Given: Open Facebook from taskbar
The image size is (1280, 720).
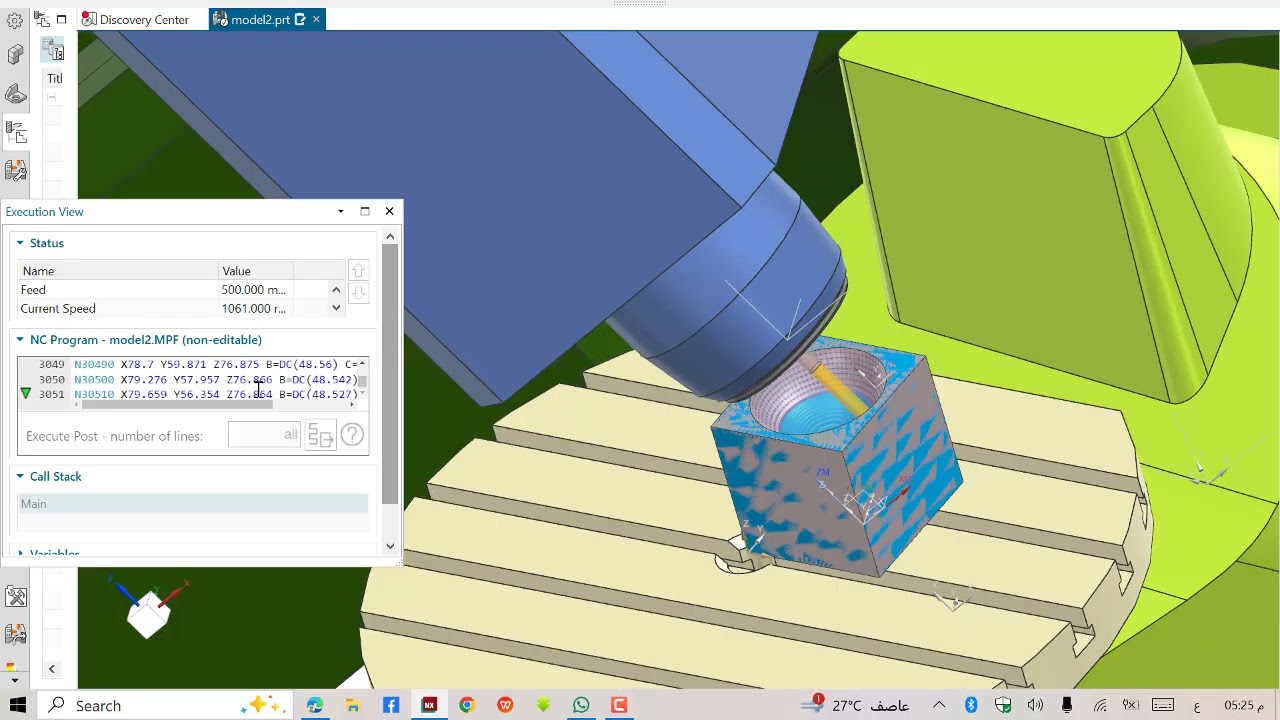Looking at the screenshot, I should [391, 705].
